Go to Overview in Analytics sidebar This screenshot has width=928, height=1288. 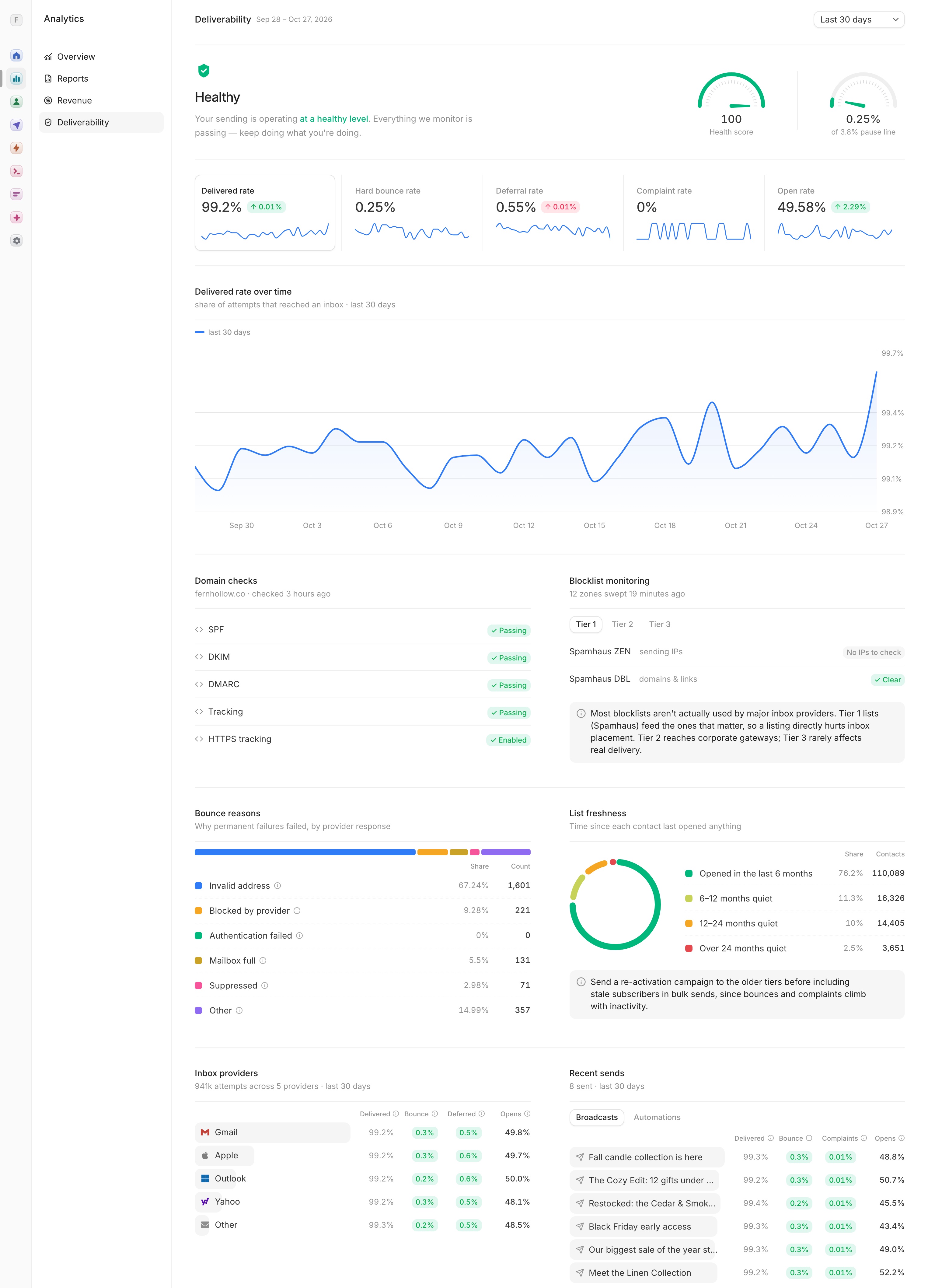[x=101, y=57]
